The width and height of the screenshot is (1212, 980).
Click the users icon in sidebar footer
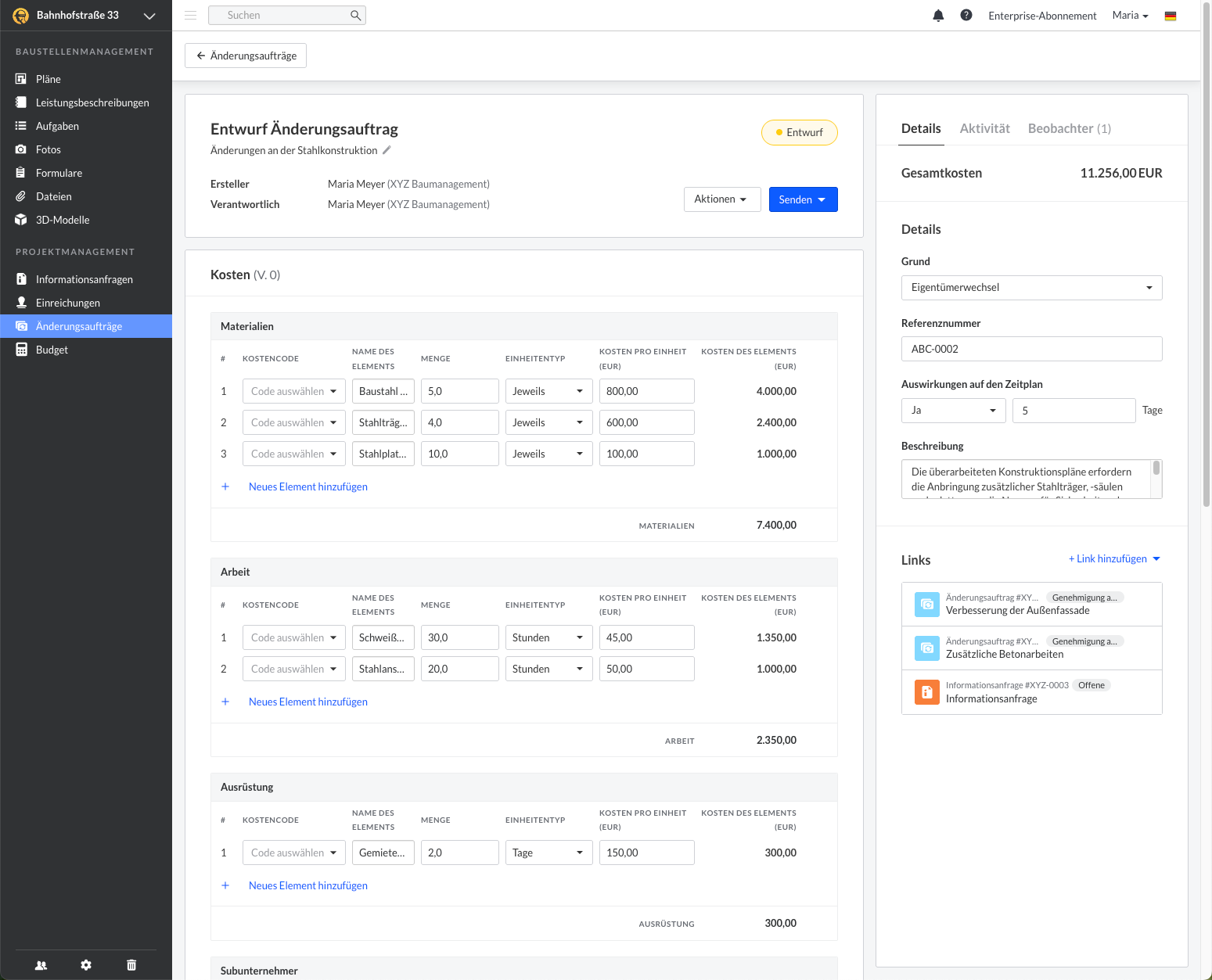tap(41, 965)
